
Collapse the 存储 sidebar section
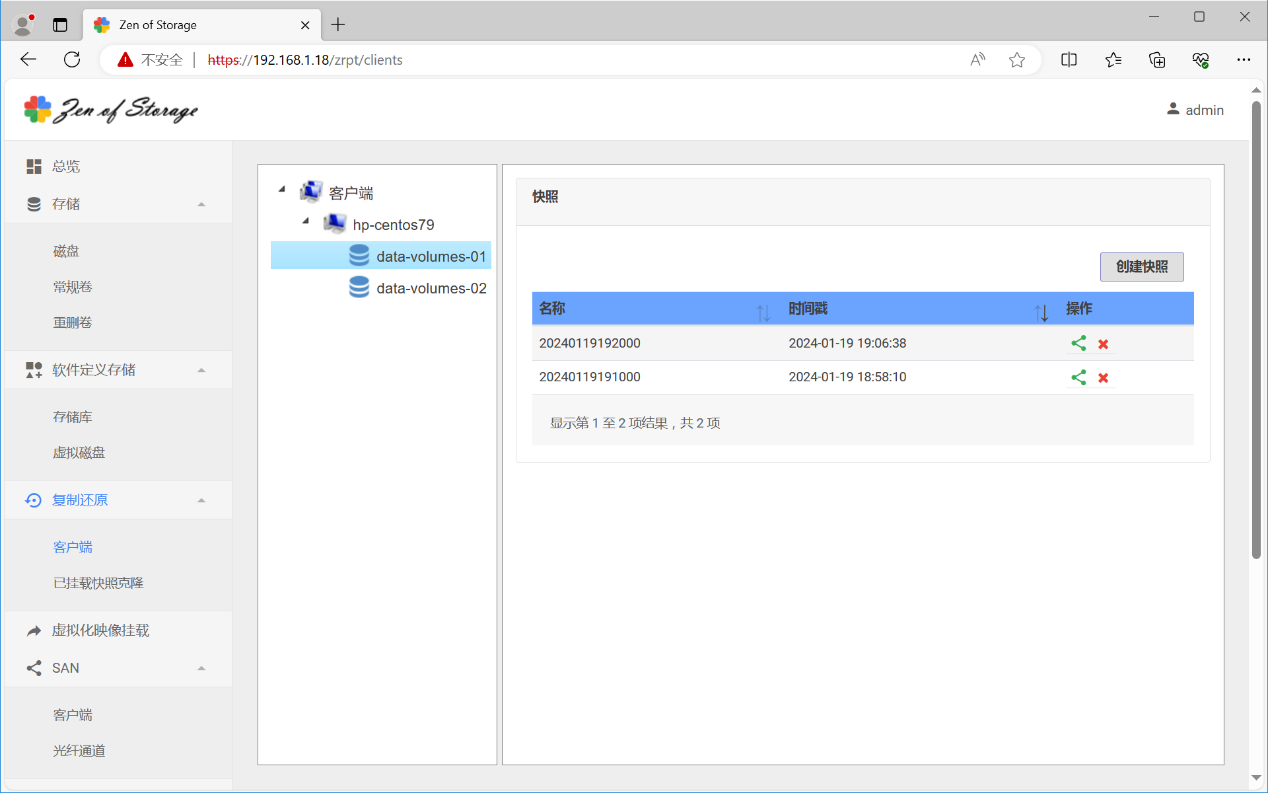[201, 204]
